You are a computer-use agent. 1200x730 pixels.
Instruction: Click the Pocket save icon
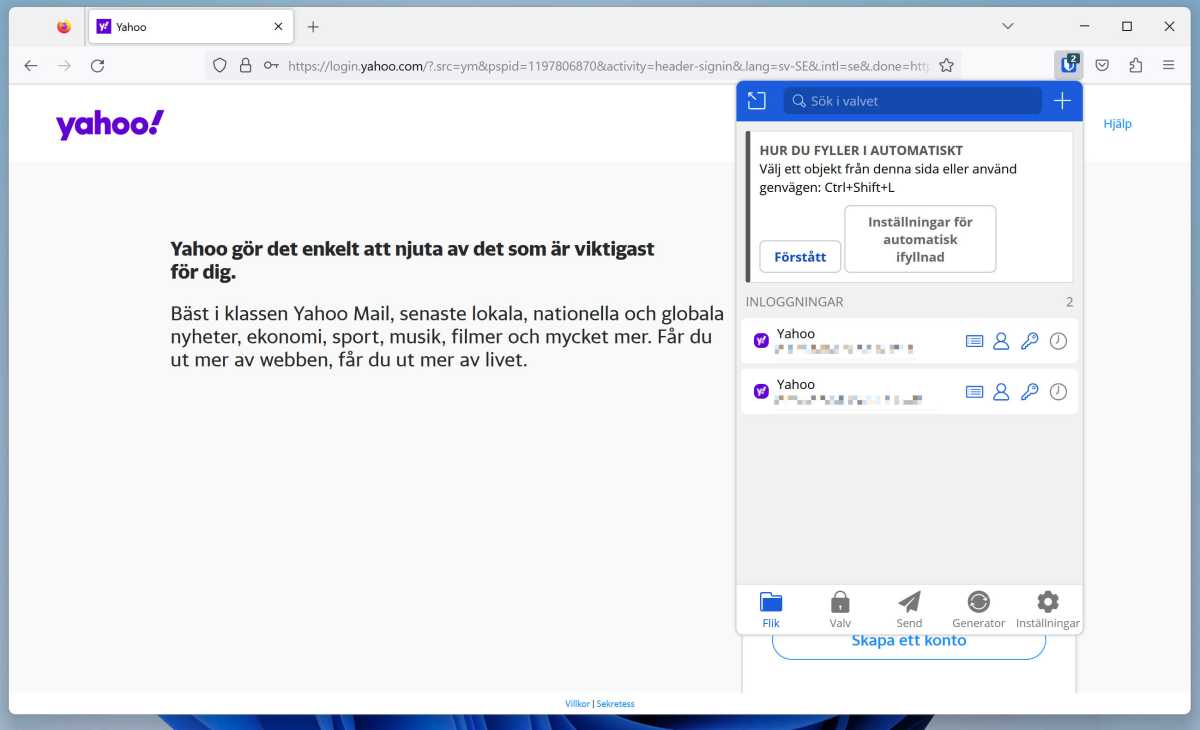1102,65
